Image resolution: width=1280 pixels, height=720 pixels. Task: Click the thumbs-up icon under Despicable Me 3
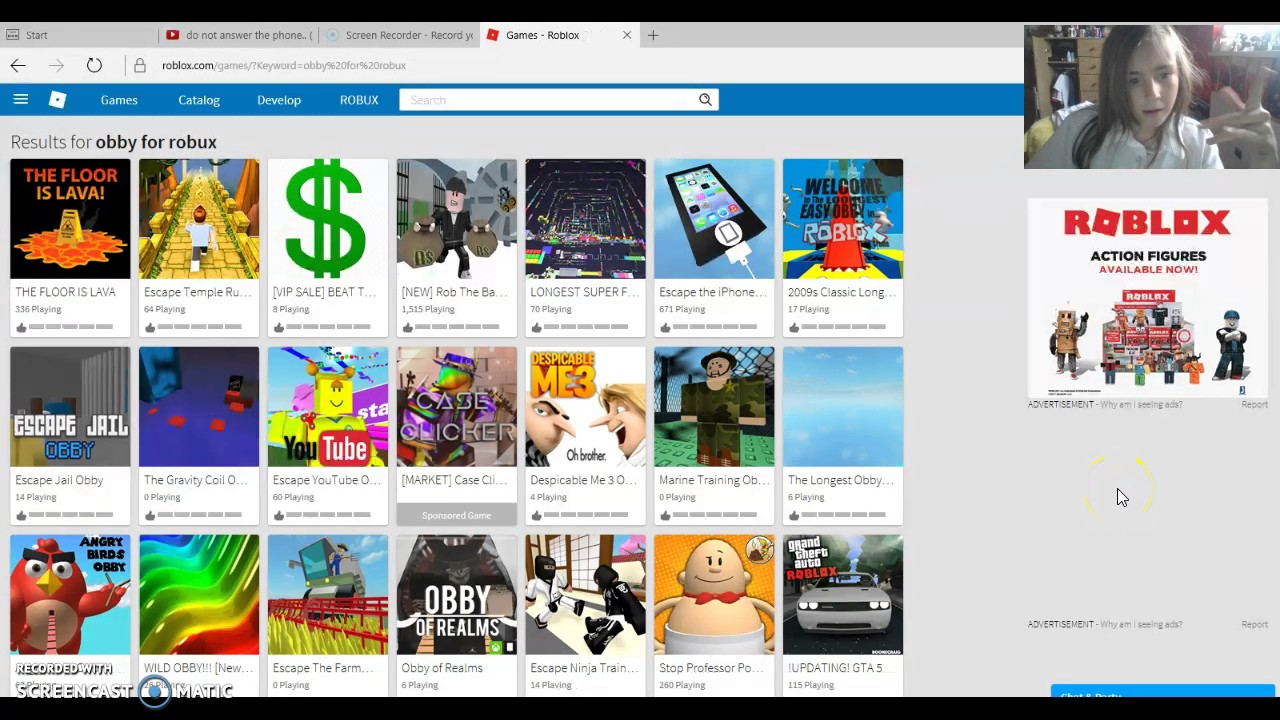(536, 515)
